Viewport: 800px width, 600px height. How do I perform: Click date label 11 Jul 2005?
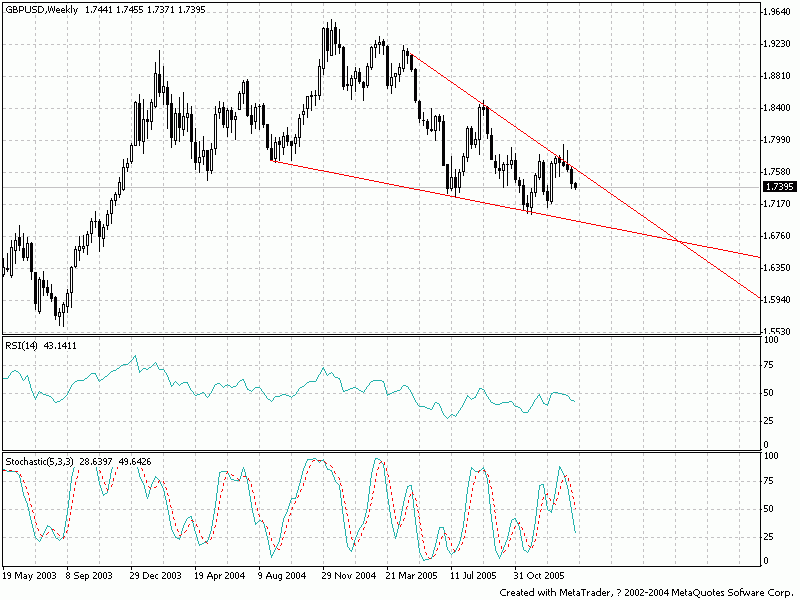click(x=473, y=576)
